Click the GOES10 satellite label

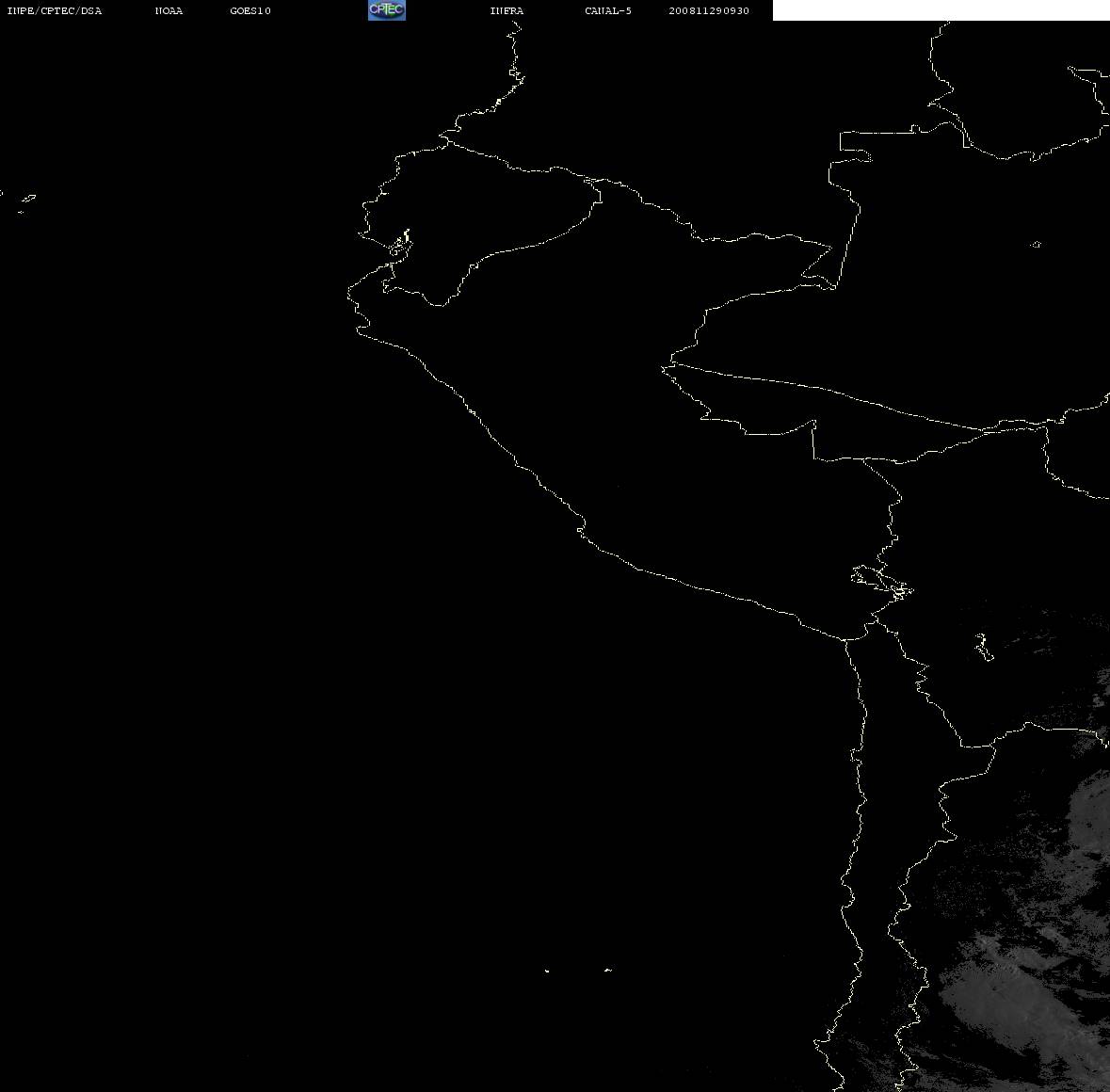(x=250, y=10)
